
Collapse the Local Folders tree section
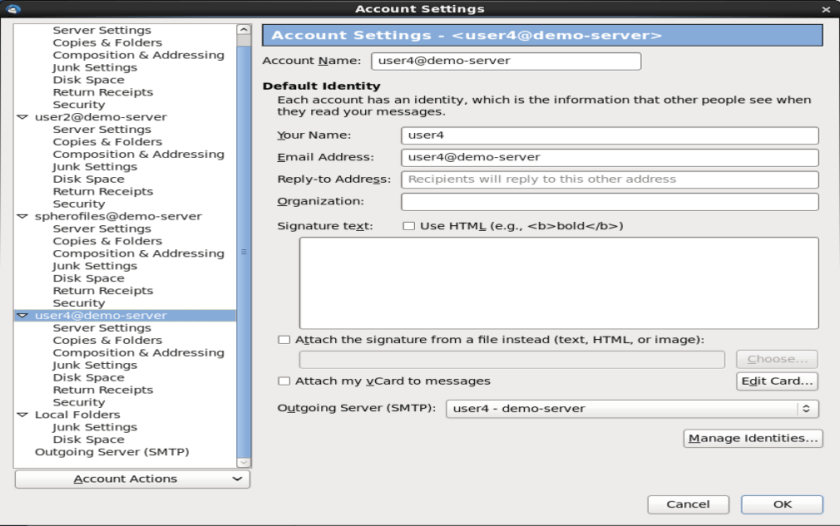pos(23,415)
